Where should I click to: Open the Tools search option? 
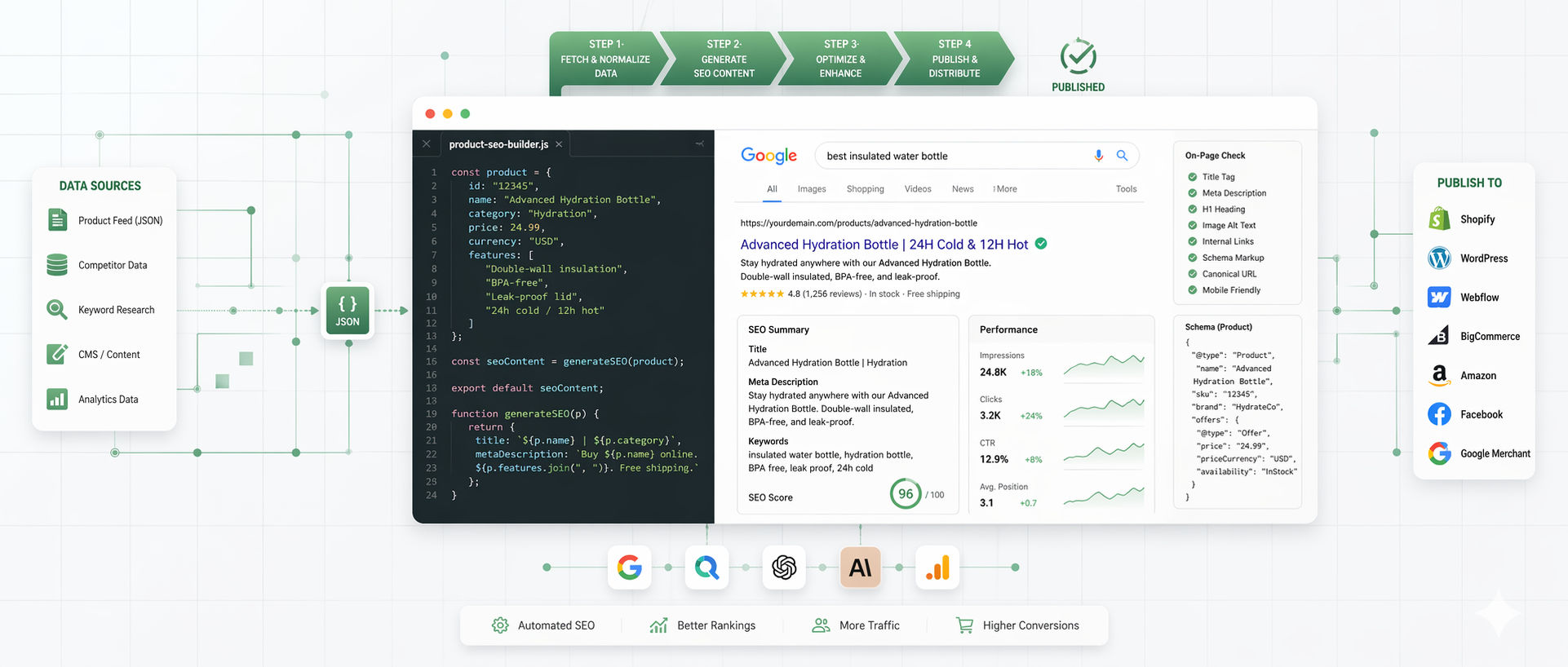pyautogui.click(x=1126, y=189)
